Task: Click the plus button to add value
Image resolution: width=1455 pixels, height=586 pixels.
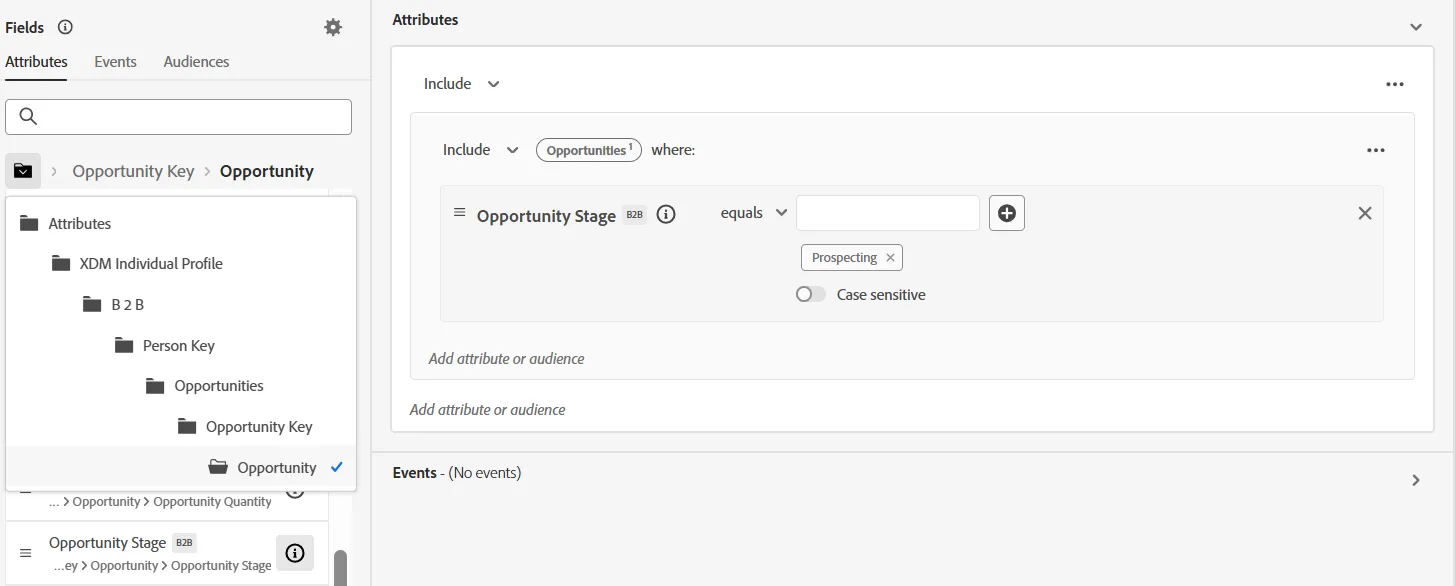Action: coord(1007,213)
